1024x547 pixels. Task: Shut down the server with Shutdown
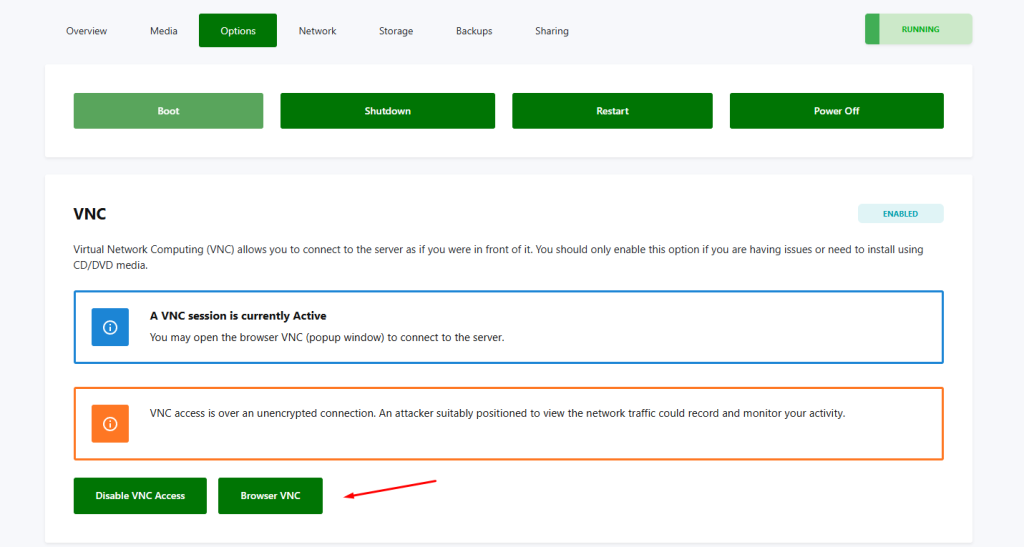tap(387, 111)
